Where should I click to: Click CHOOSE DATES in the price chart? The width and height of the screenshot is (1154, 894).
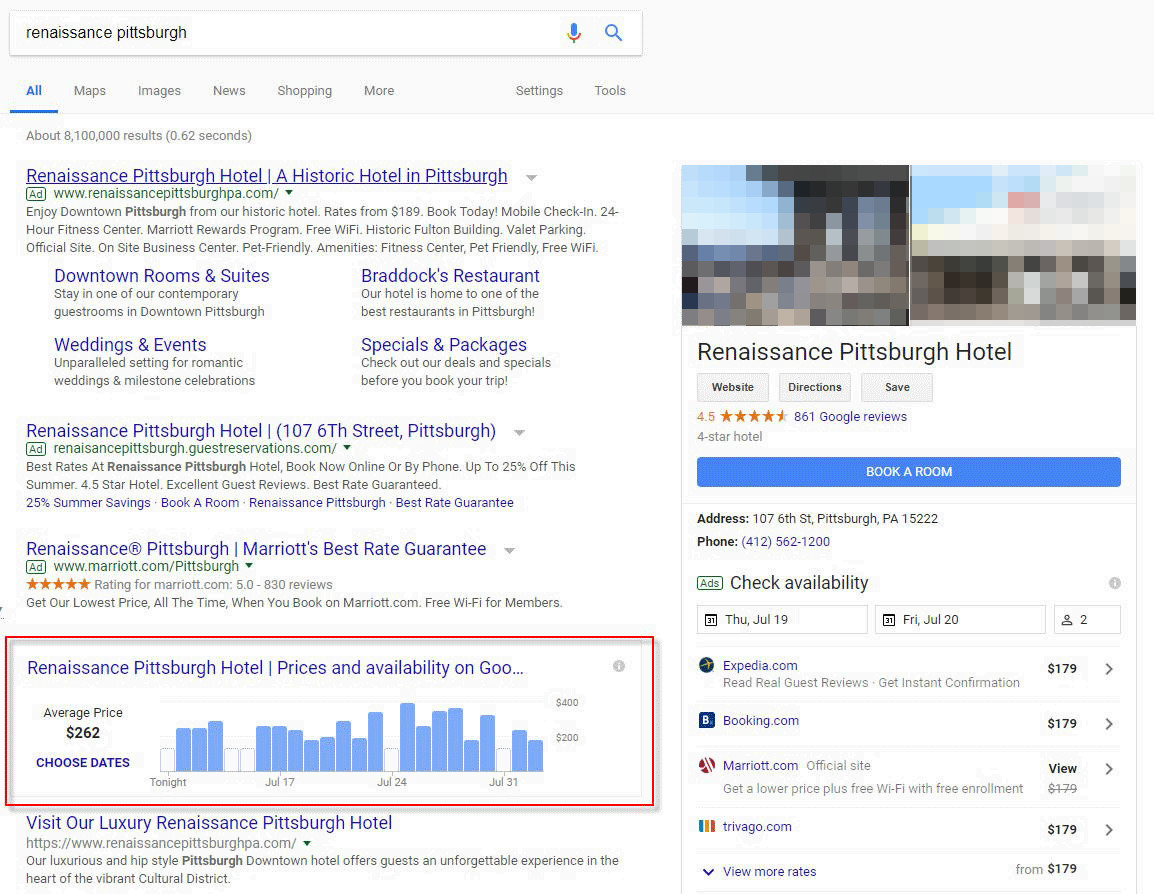pyautogui.click(x=83, y=762)
